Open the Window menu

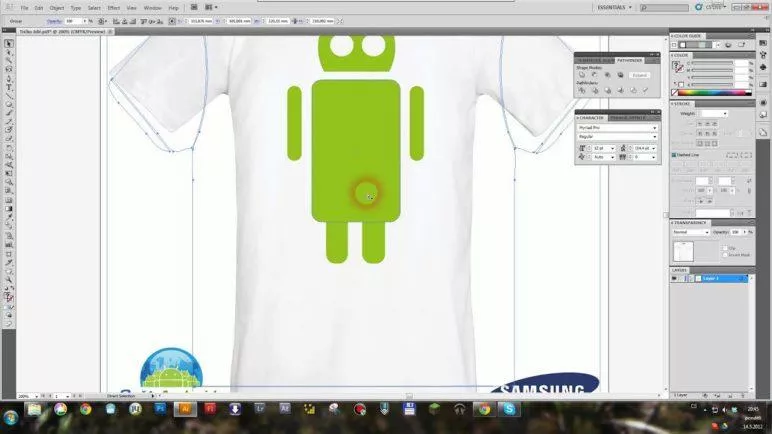[153, 8]
